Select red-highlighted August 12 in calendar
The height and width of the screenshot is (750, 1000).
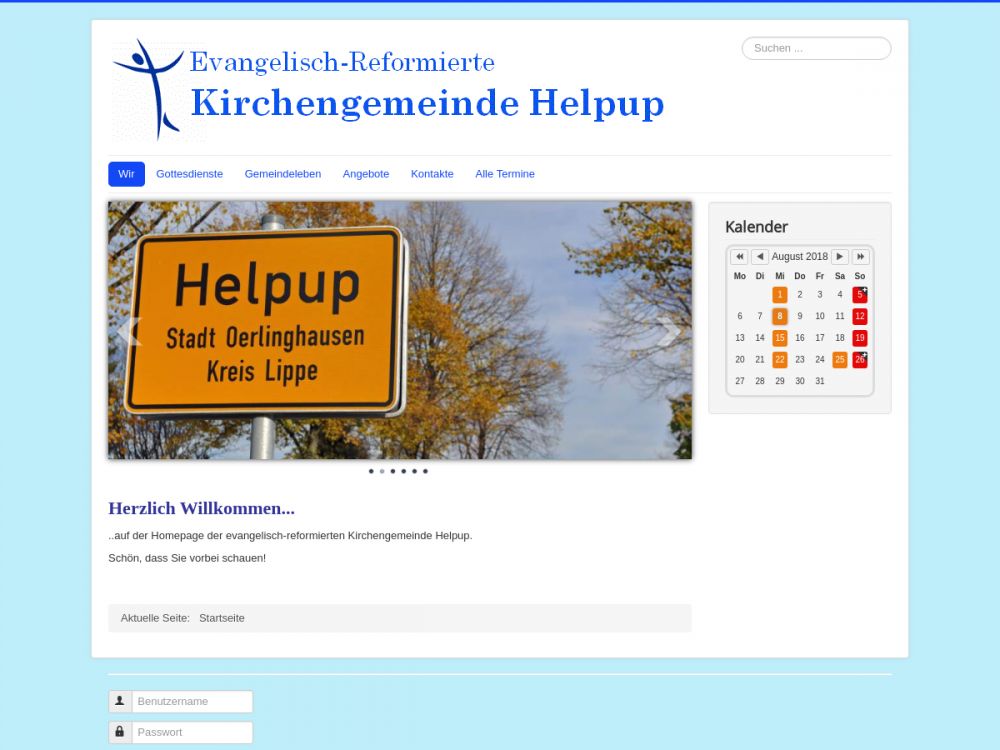(x=860, y=316)
